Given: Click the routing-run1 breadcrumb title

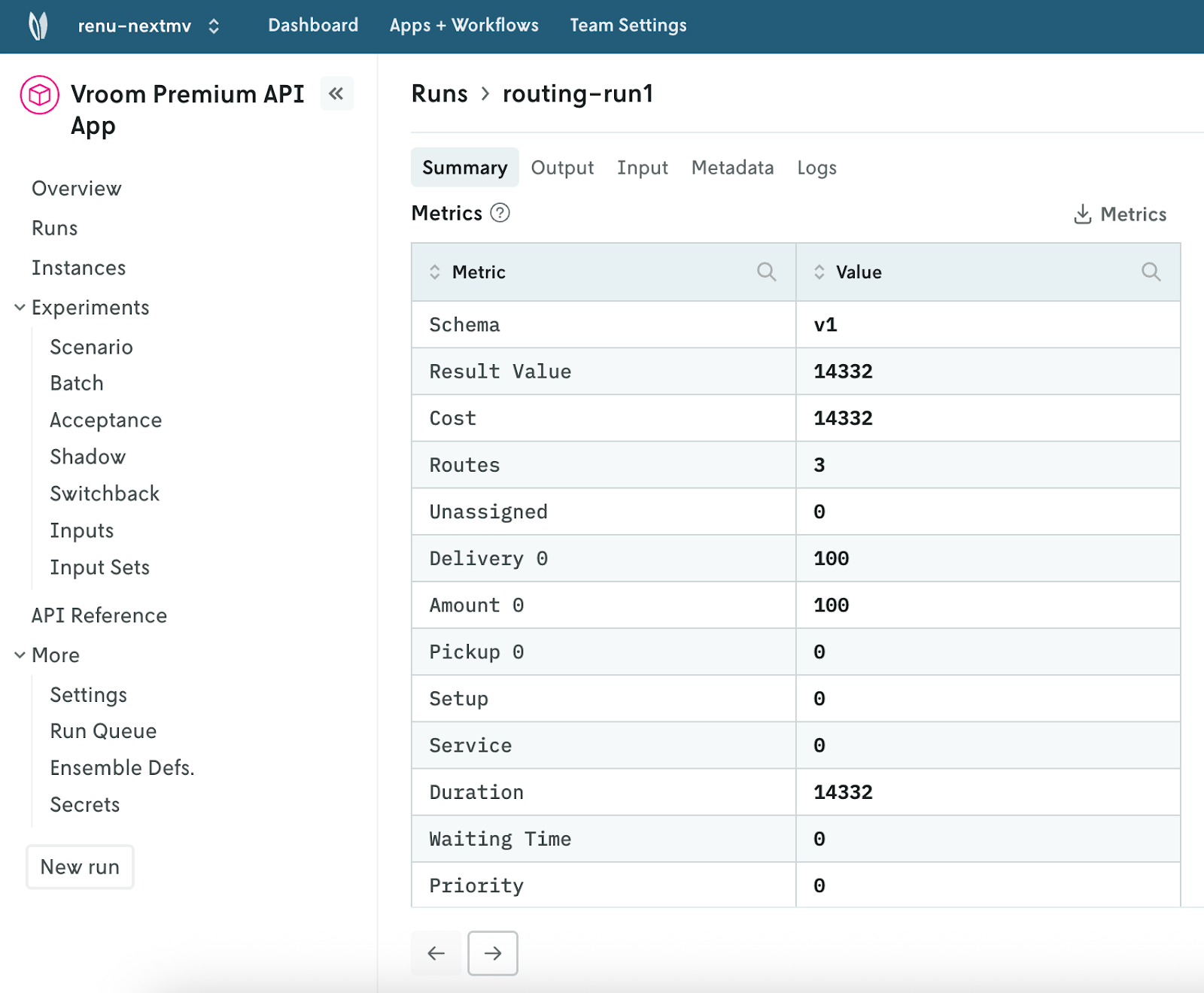Looking at the screenshot, I should click(x=578, y=94).
